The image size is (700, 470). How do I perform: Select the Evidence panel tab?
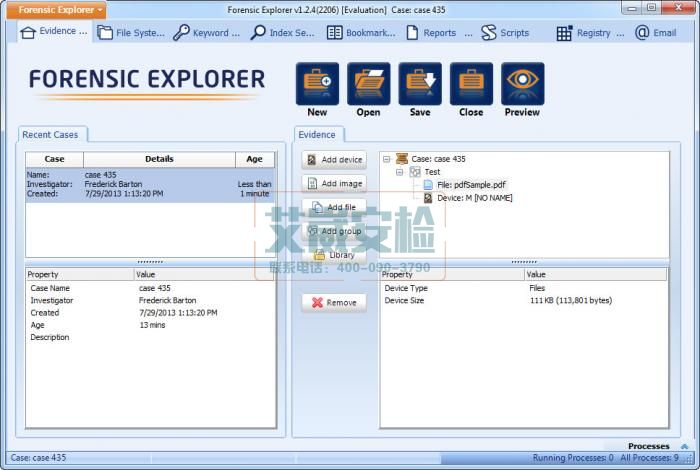point(317,135)
